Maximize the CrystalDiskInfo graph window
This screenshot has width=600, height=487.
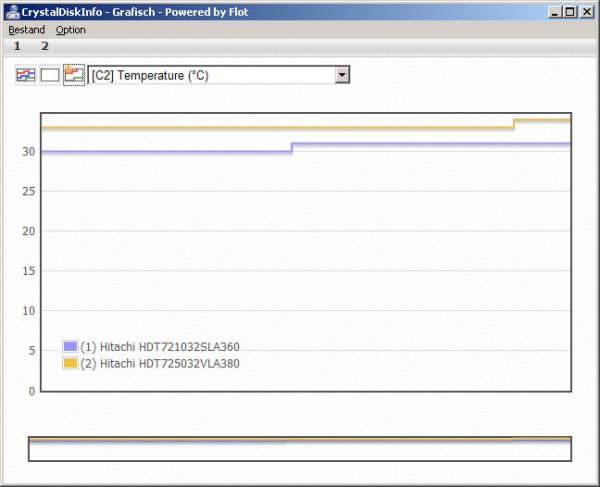(569, 11)
